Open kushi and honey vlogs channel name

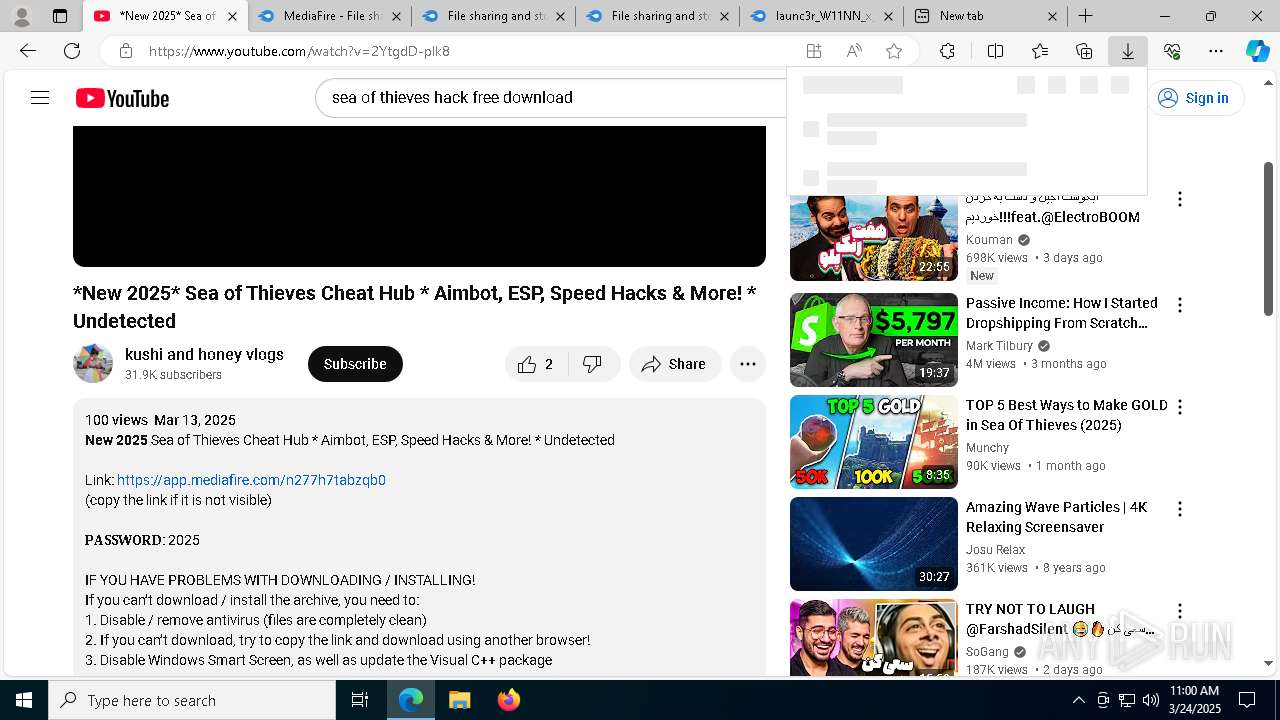(204, 354)
